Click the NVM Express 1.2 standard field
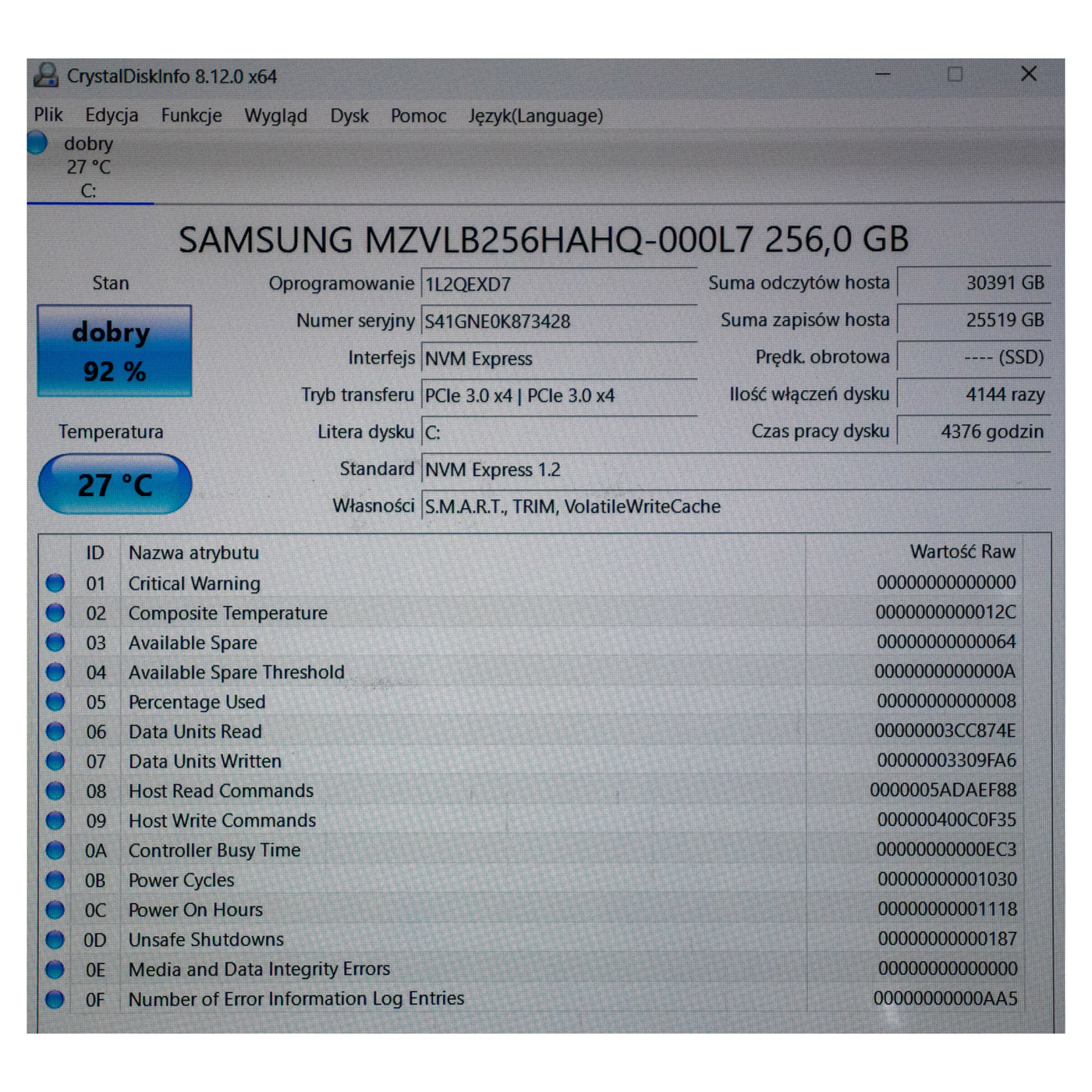The image size is (1092, 1092). coord(736,470)
